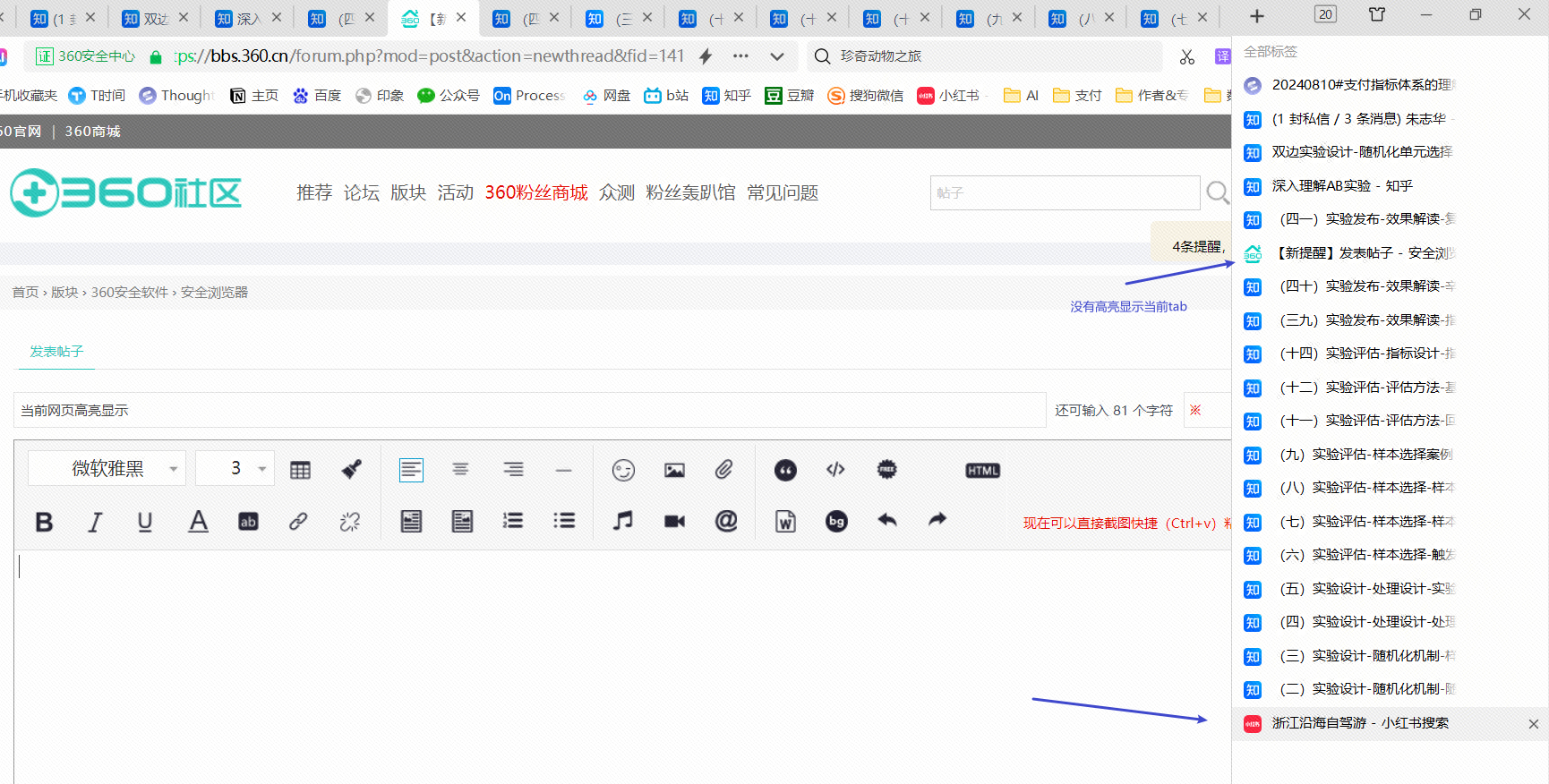Insert a code block using the code icon
Viewport: 1549px width, 784px height.
[x=835, y=470]
